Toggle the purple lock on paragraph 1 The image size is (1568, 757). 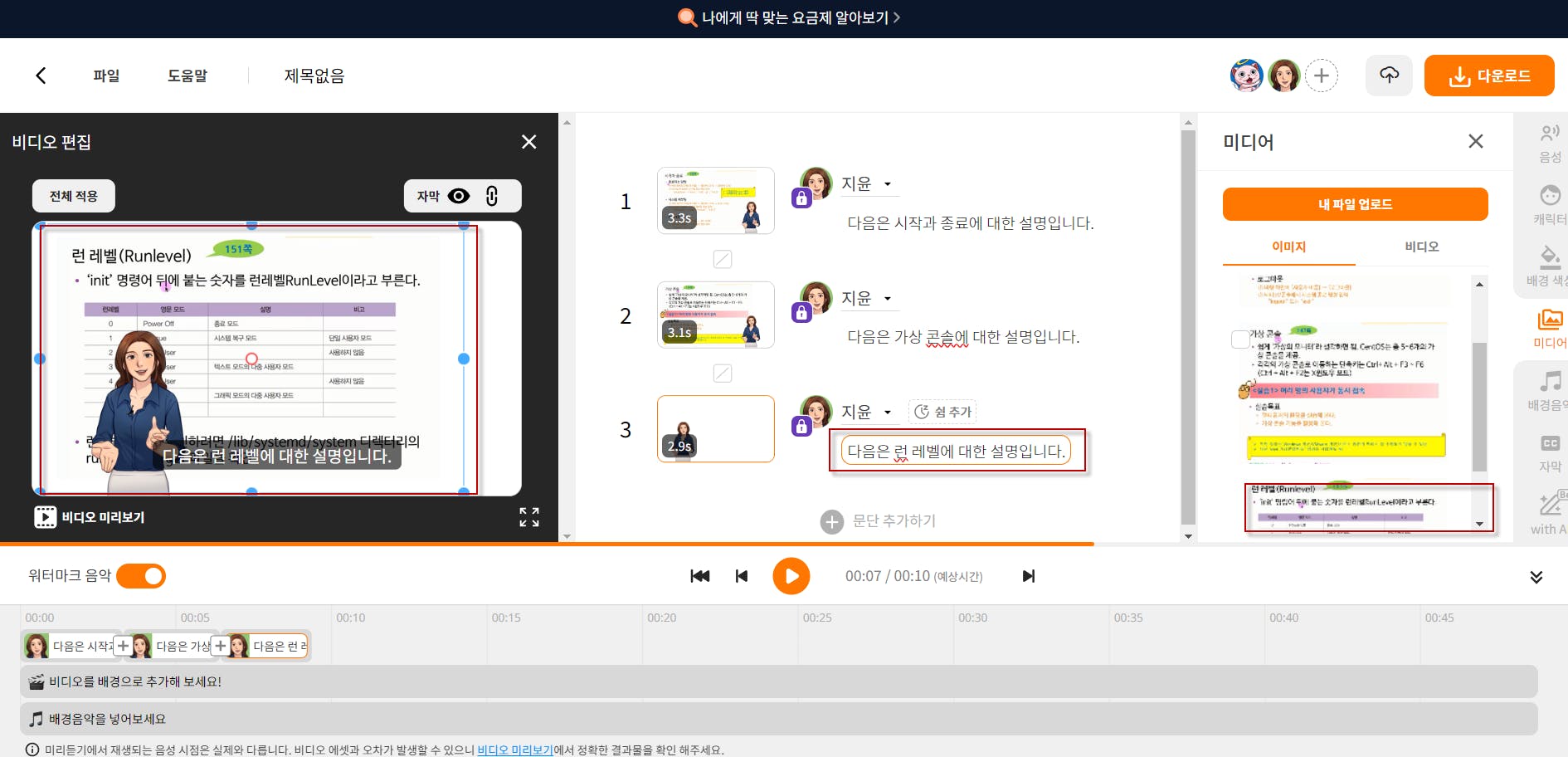[801, 198]
